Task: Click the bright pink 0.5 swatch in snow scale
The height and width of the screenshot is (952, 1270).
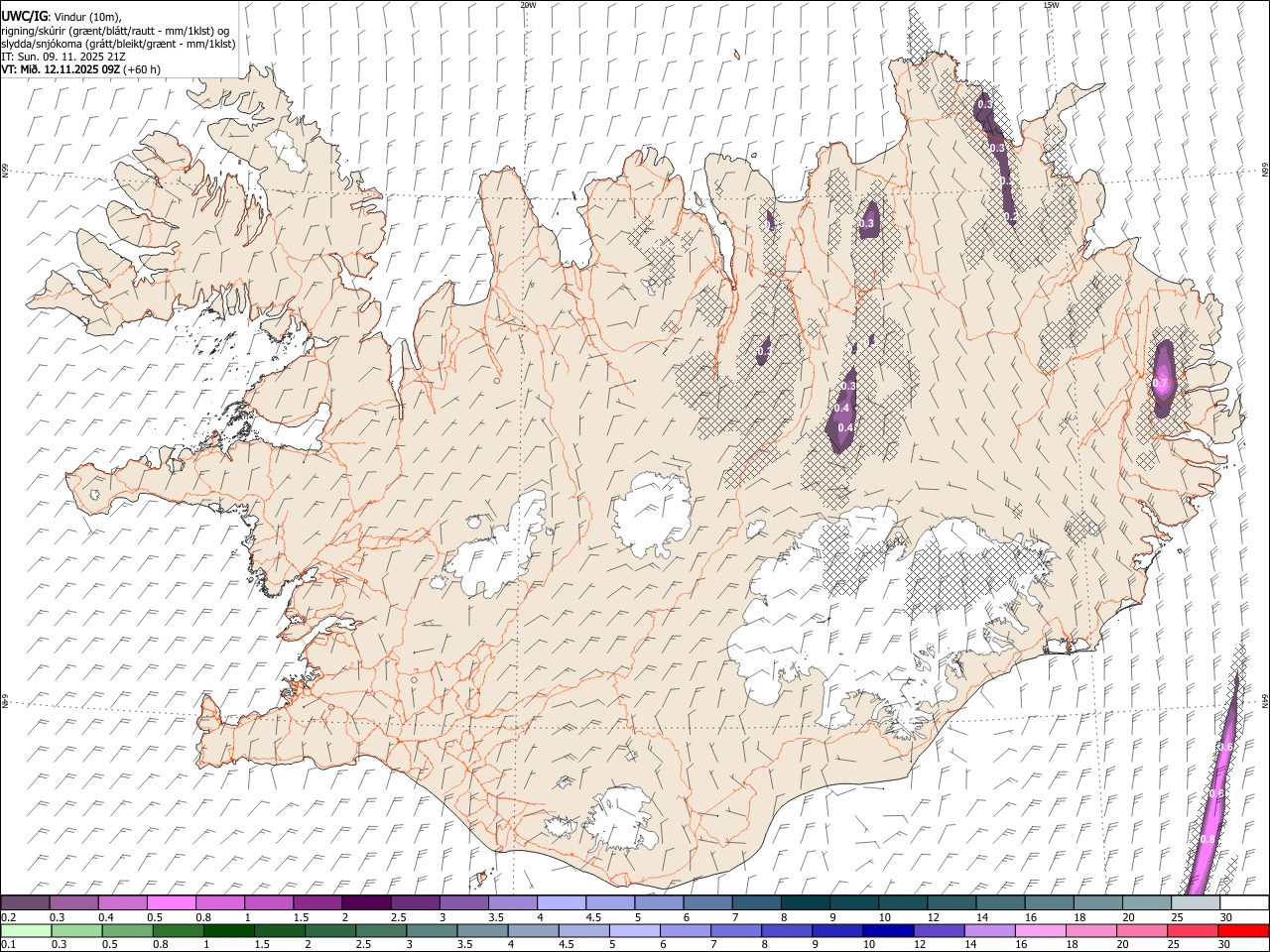Action: coord(171,903)
